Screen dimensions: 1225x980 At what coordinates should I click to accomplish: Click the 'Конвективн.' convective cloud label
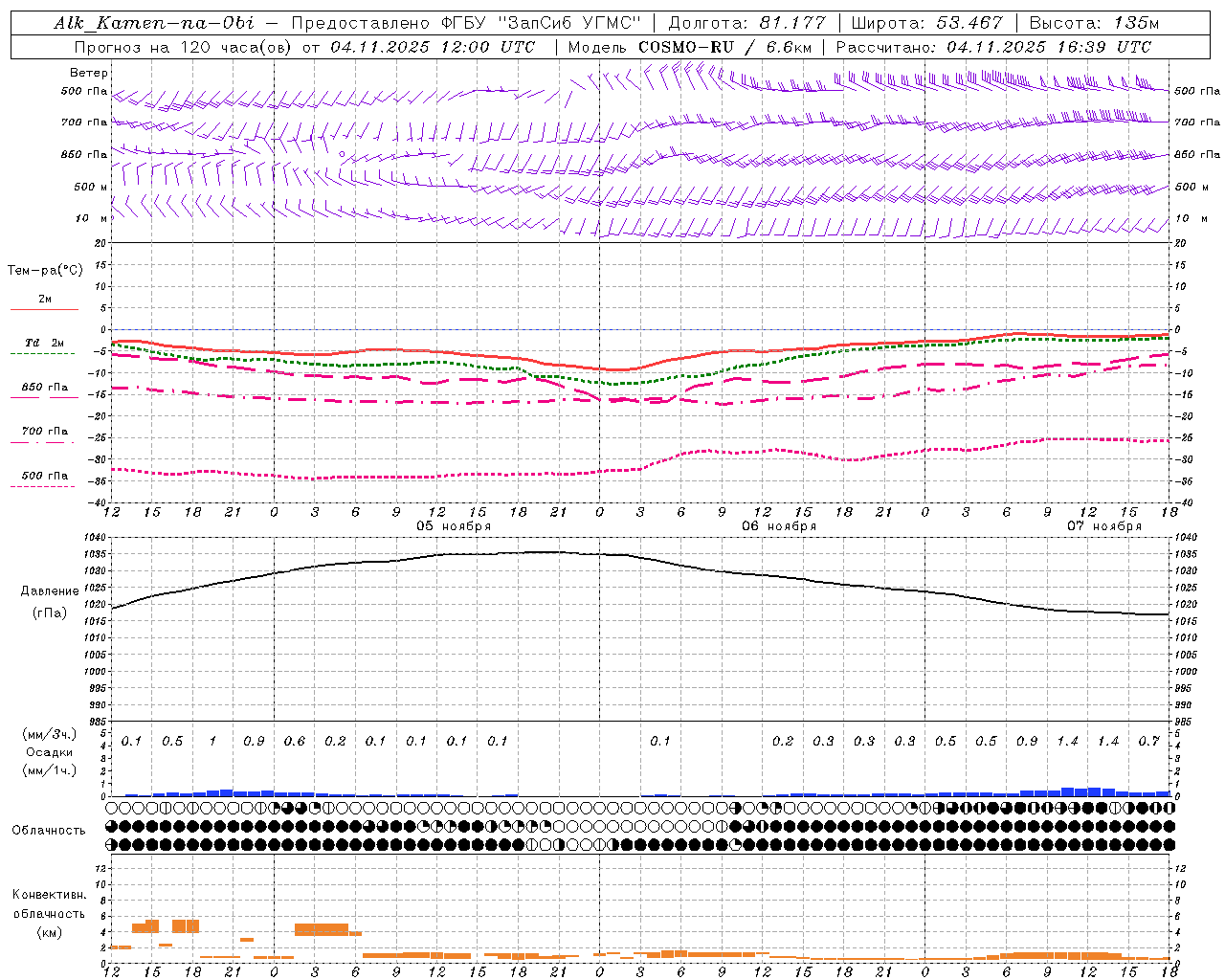50,895
